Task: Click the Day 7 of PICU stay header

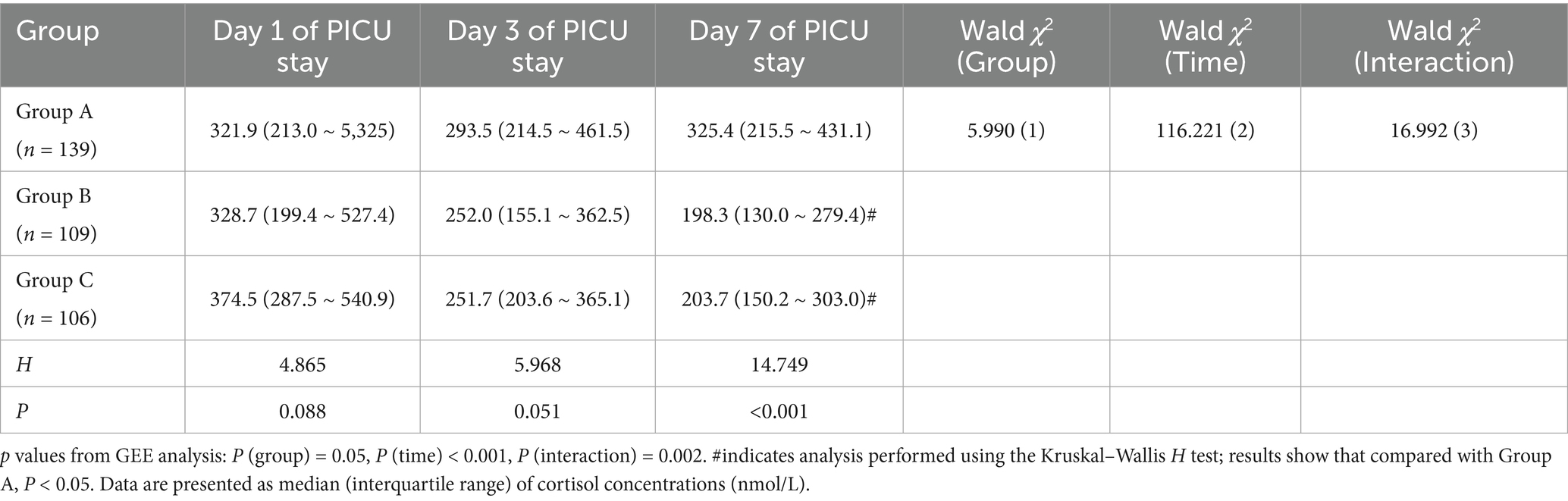Action: 779,45
